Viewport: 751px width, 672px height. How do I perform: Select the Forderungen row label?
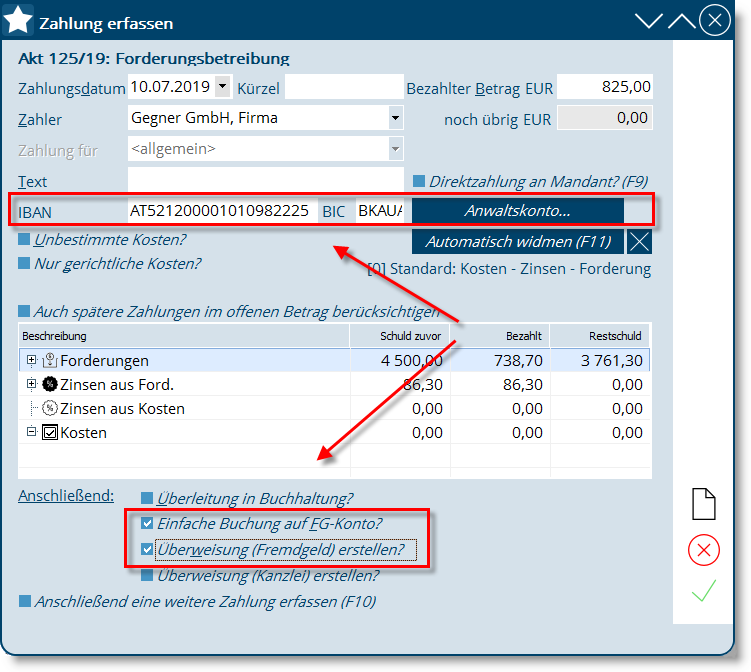104,361
